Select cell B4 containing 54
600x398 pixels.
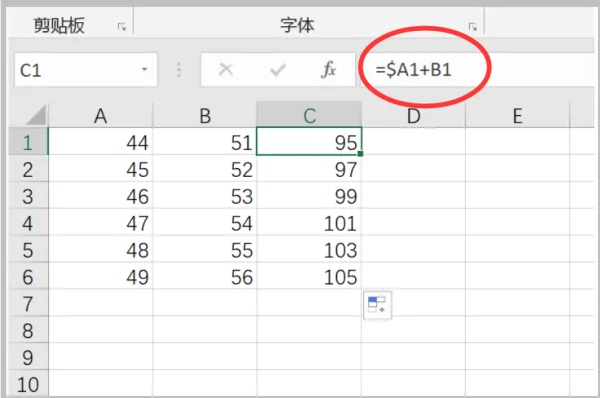205,222
